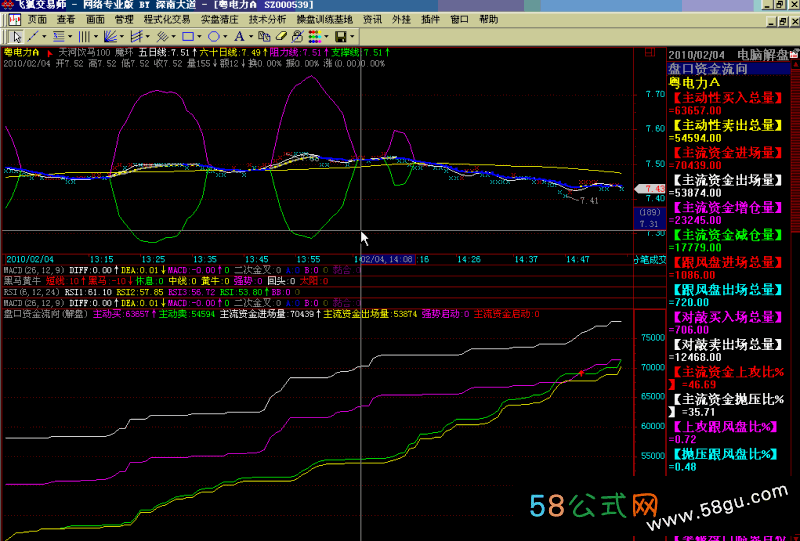Expand the channel lines tool dropdown
Viewport: 800px width, 541px height.
point(147,37)
